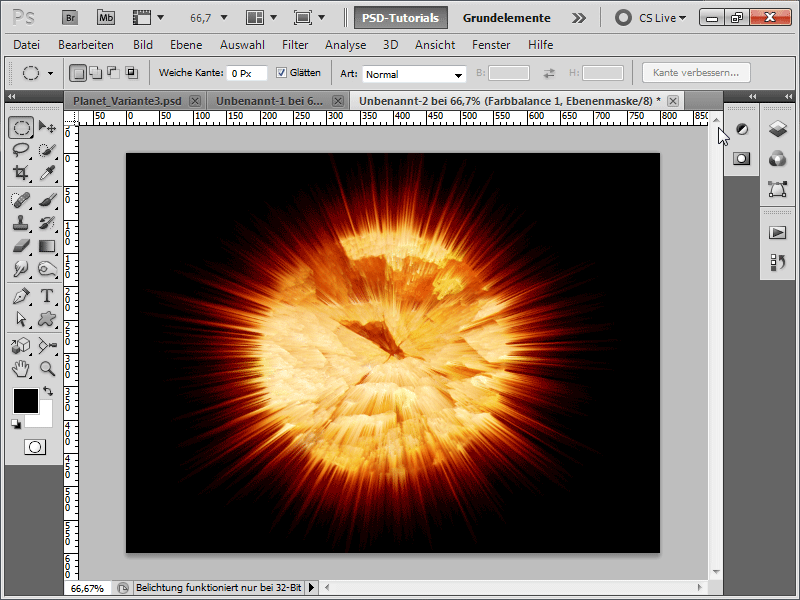Screen dimensions: 800x600
Task: Swap foreground and background colors
Action: [x=48, y=391]
